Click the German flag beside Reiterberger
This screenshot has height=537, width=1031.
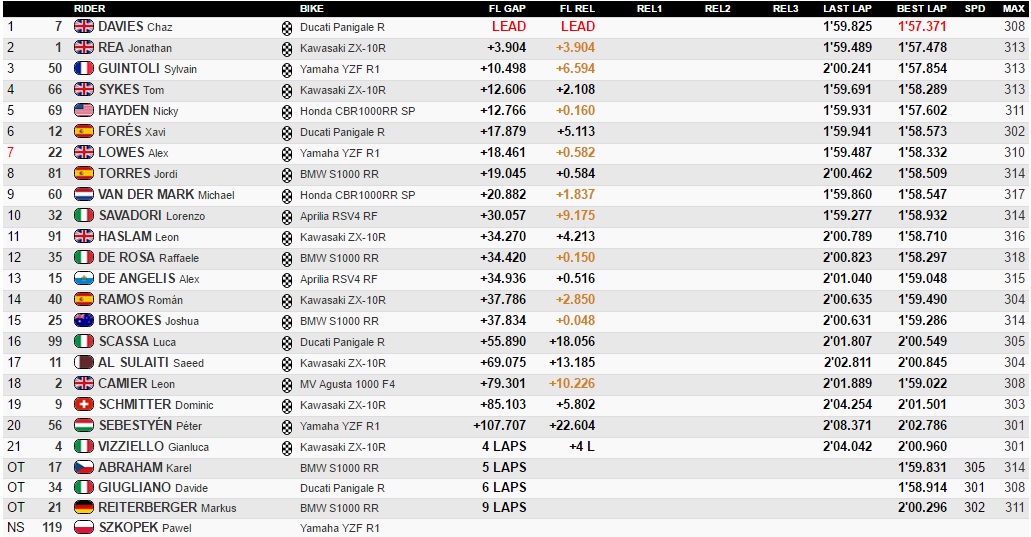tap(84, 508)
